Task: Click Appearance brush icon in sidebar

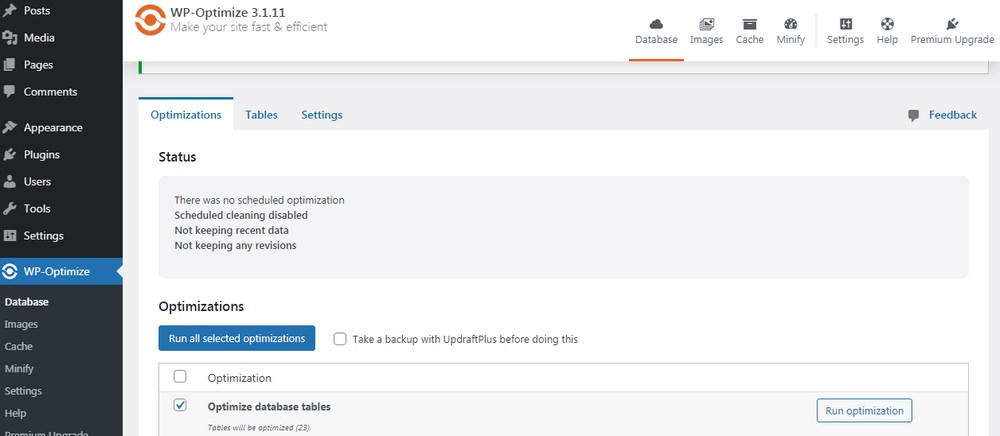Action: (10, 127)
